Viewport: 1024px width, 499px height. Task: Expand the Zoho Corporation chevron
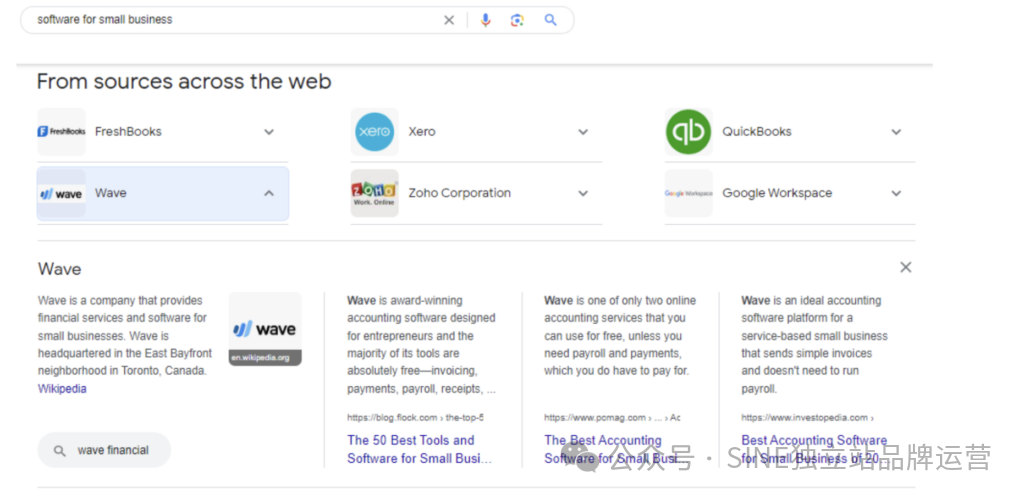(x=583, y=193)
